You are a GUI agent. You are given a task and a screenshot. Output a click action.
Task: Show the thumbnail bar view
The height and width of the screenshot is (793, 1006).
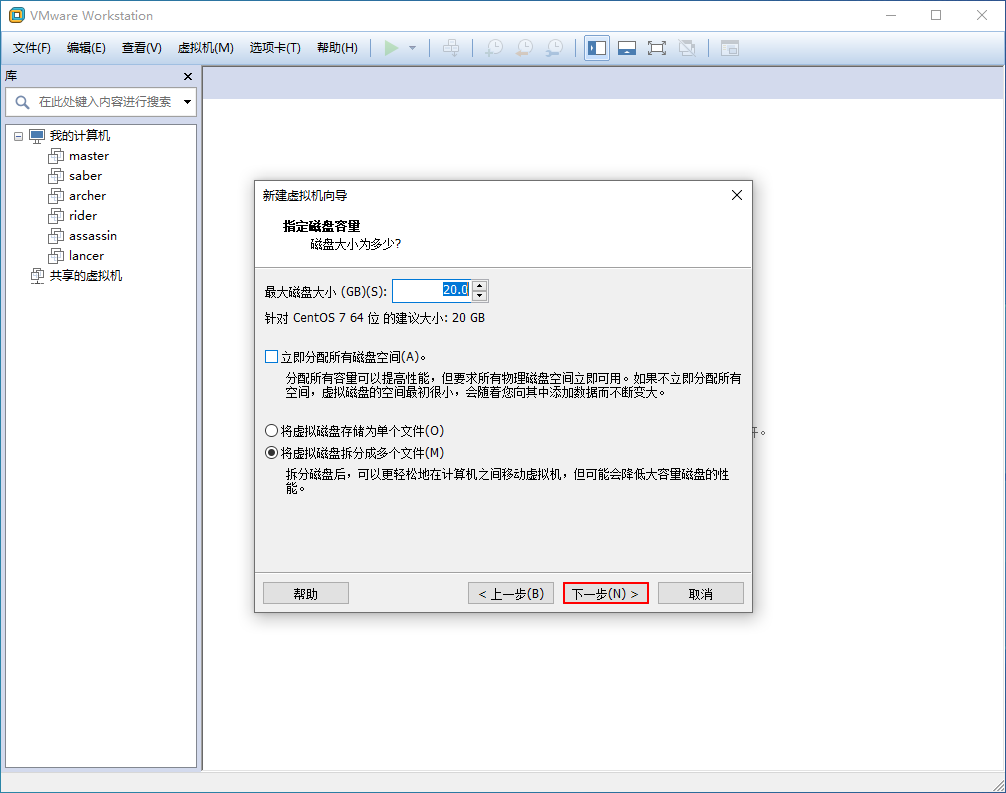click(626, 47)
